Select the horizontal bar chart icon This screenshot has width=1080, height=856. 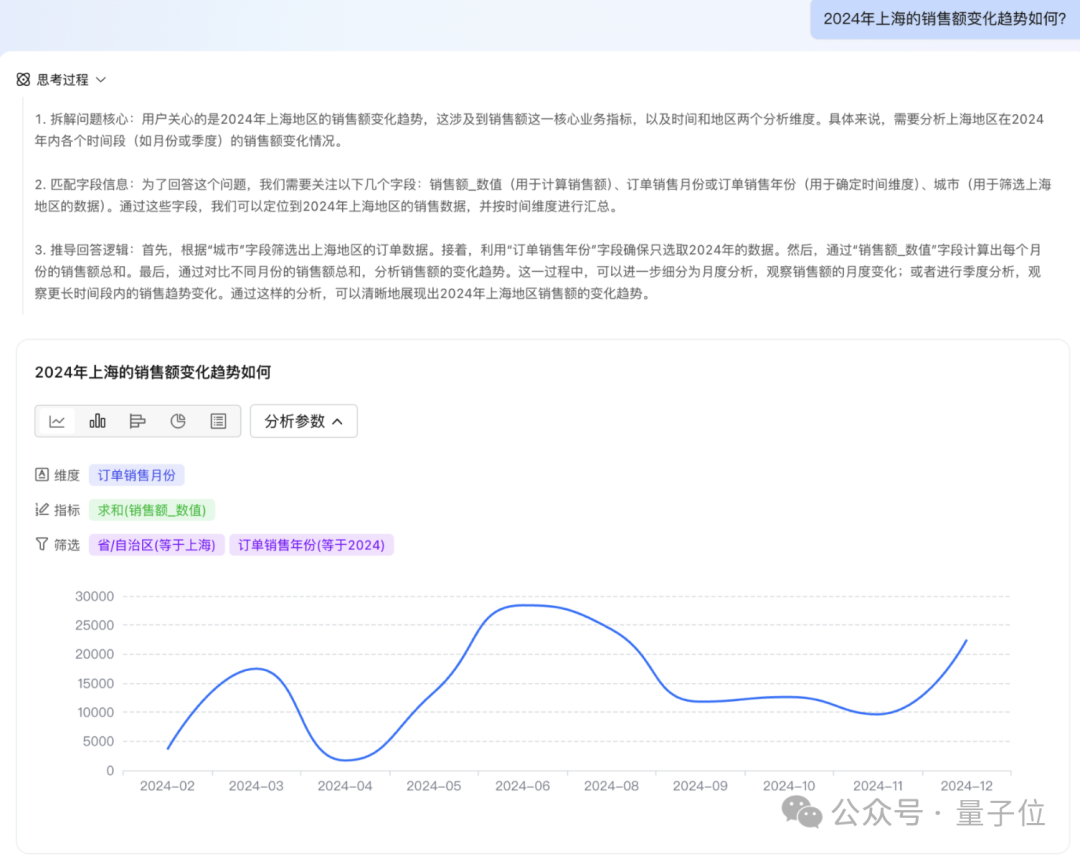click(x=138, y=420)
